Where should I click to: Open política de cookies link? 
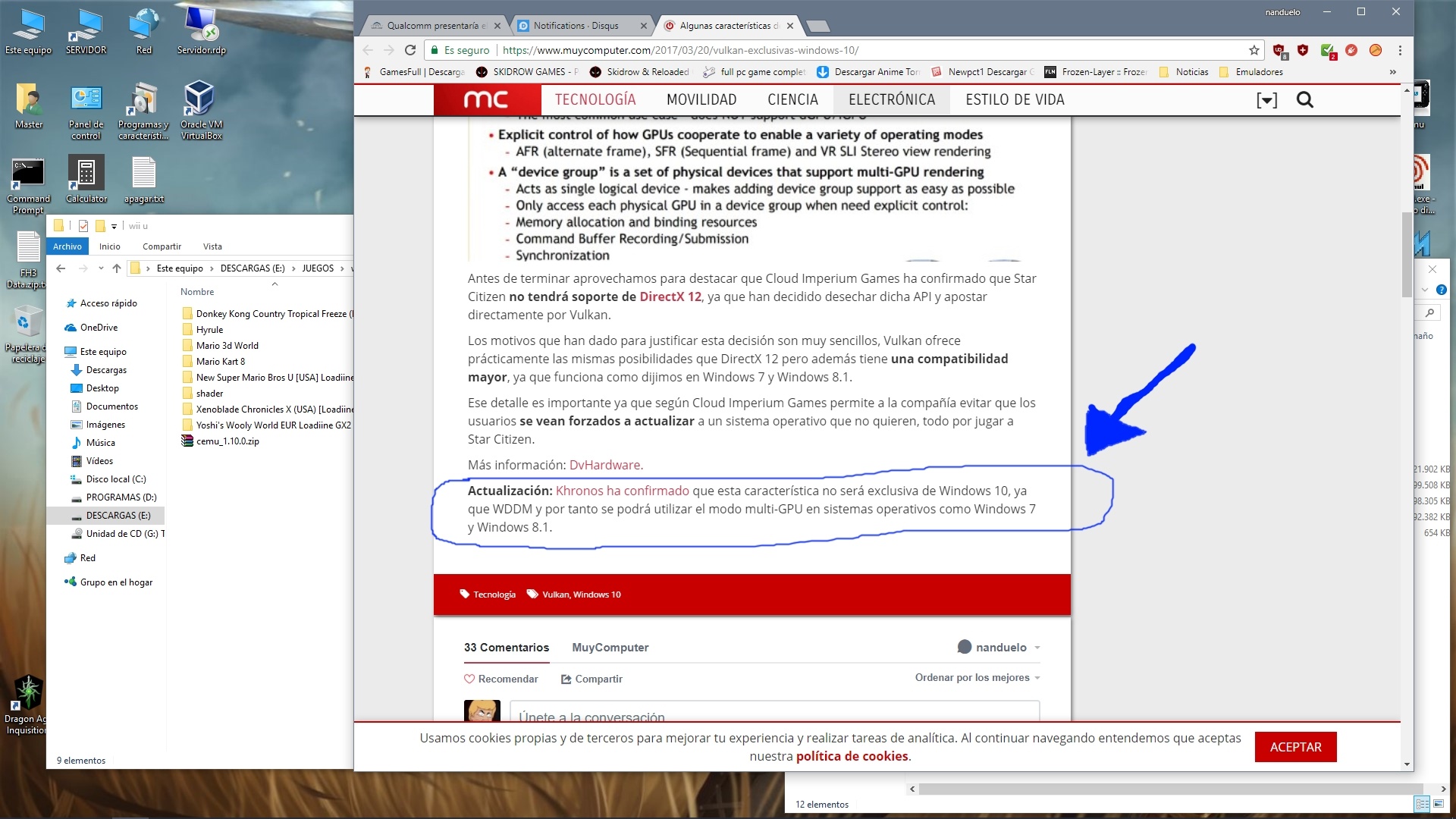click(x=852, y=756)
